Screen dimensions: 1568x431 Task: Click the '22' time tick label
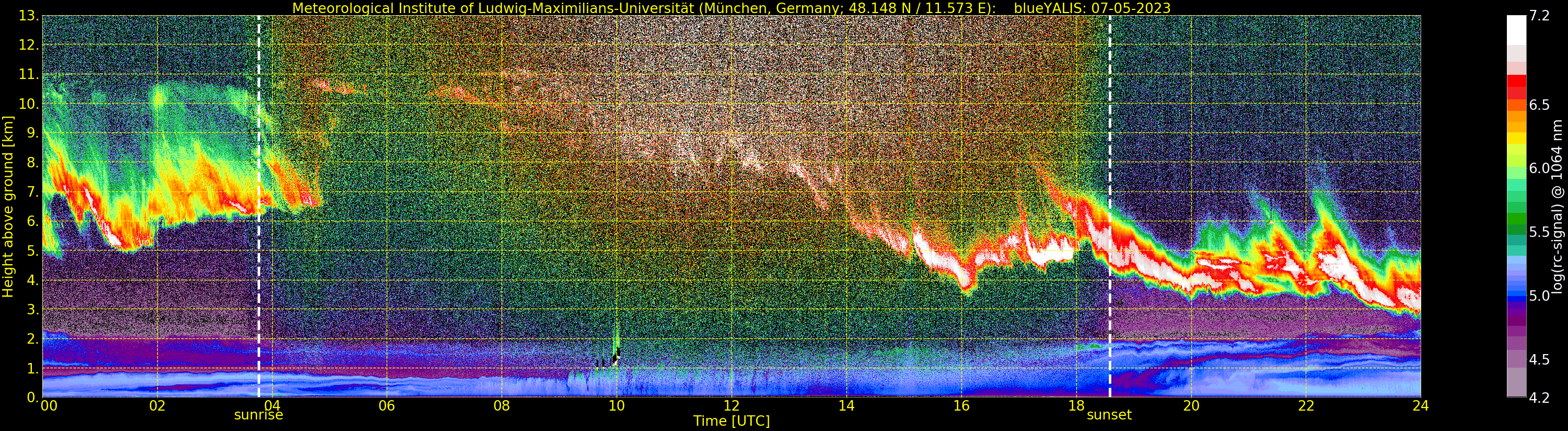point(1306,406)
